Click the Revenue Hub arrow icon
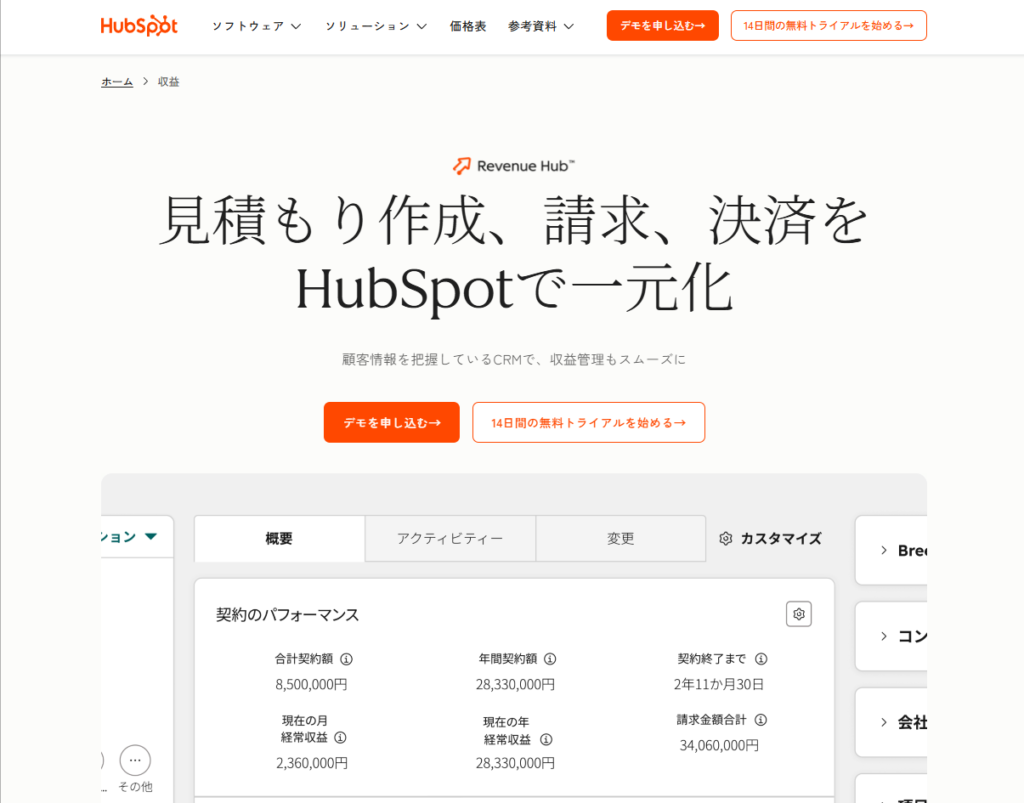 click(462, 166)
